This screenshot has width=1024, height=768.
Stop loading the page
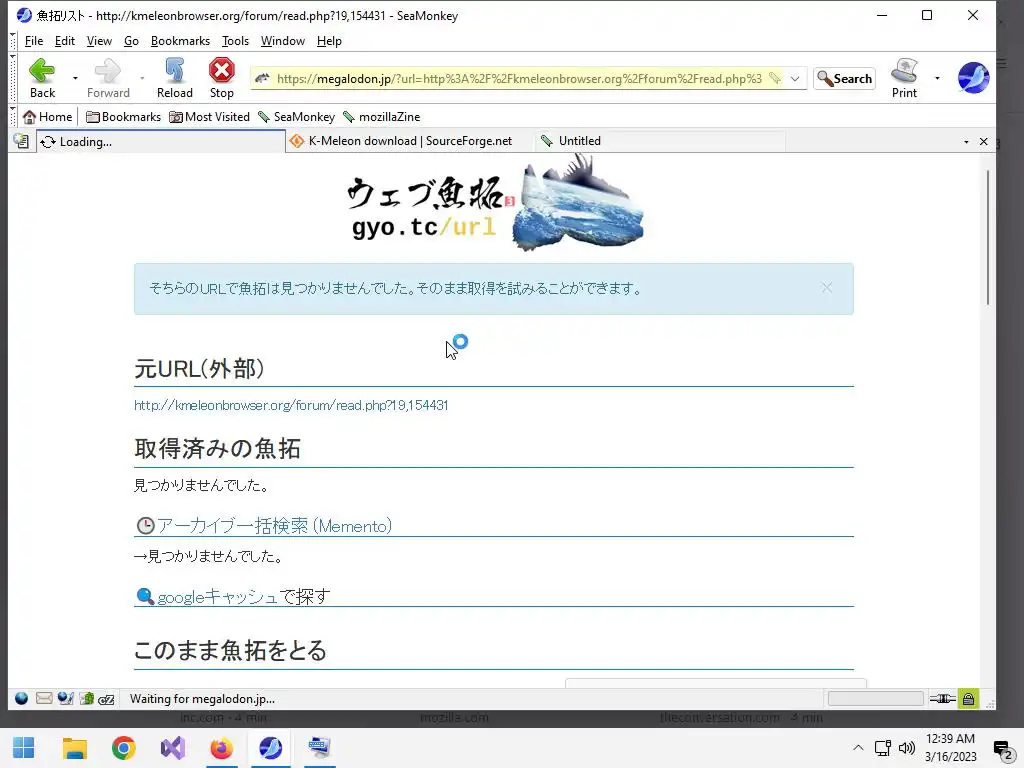pyautogui.click(x=221, y=78)
